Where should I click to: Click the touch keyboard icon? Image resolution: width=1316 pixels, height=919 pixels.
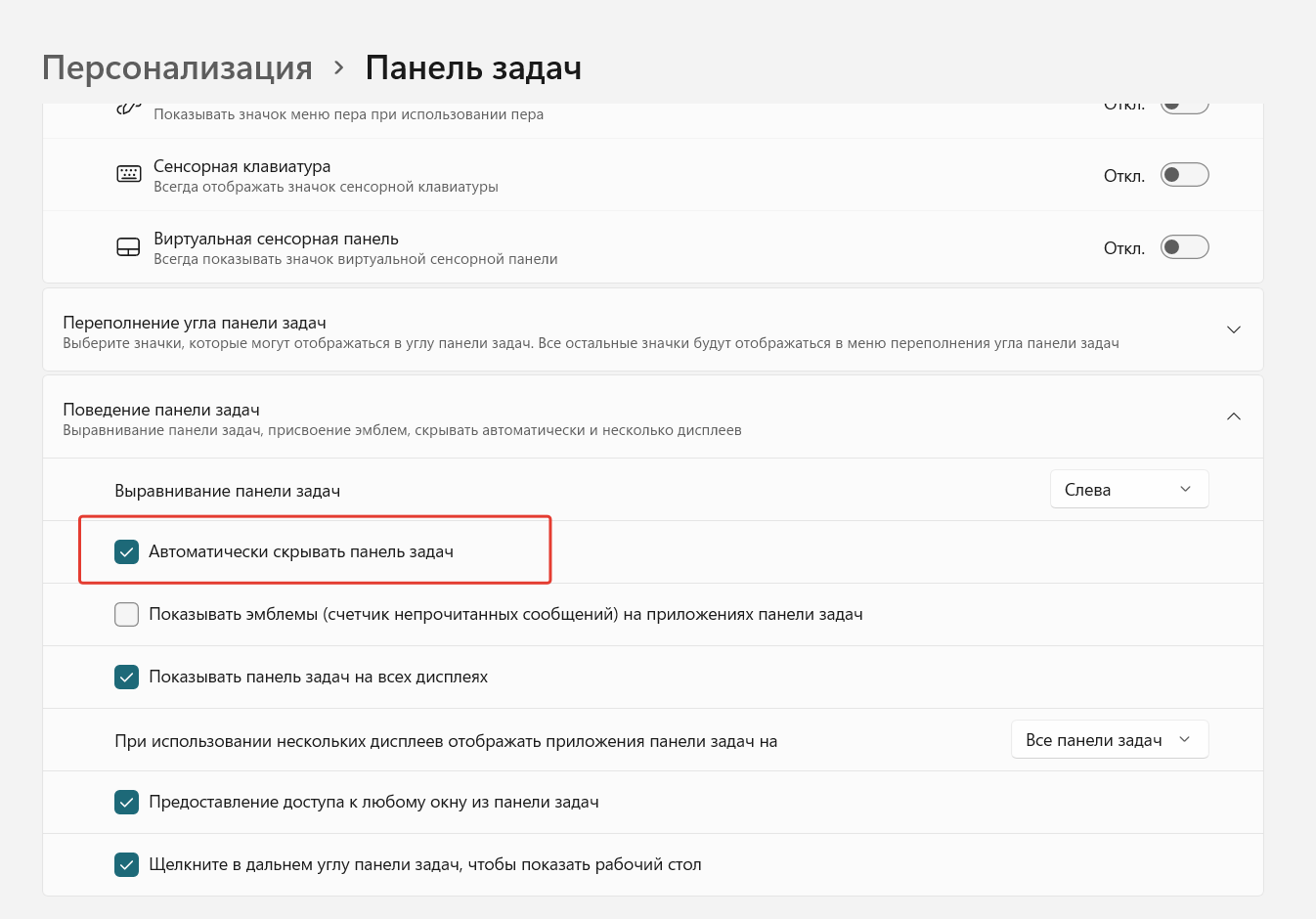(x=129, y=174)
